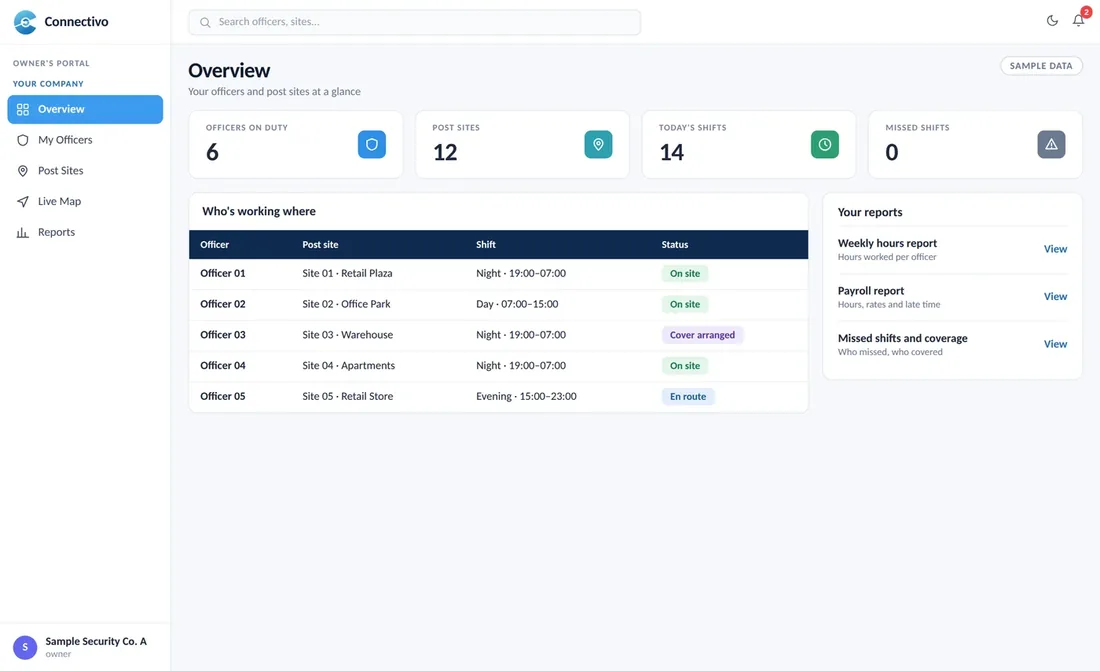The height and width of the screenshot is (671, 1100).
Task: Click the Post Sites pin icon
Action: click(x=23, y=171)
